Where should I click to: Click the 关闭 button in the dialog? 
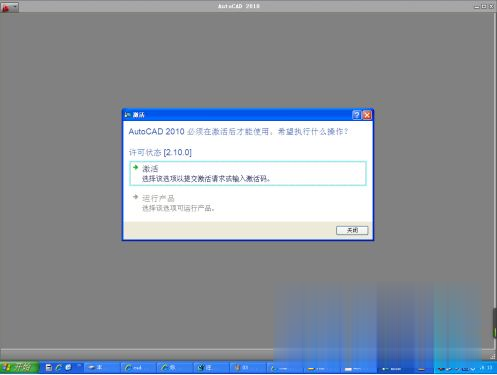pos(352,230)
